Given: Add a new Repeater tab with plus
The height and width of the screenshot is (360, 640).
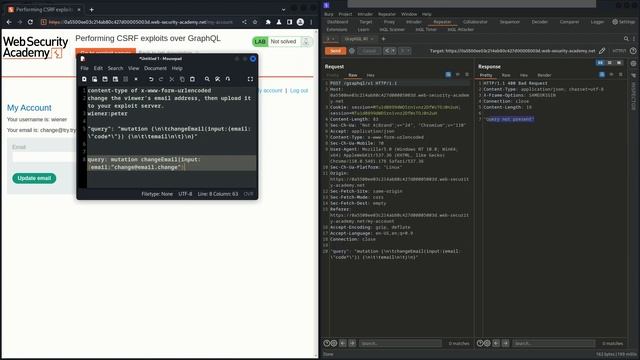Looking at the screenshot, I should point(383,39).
